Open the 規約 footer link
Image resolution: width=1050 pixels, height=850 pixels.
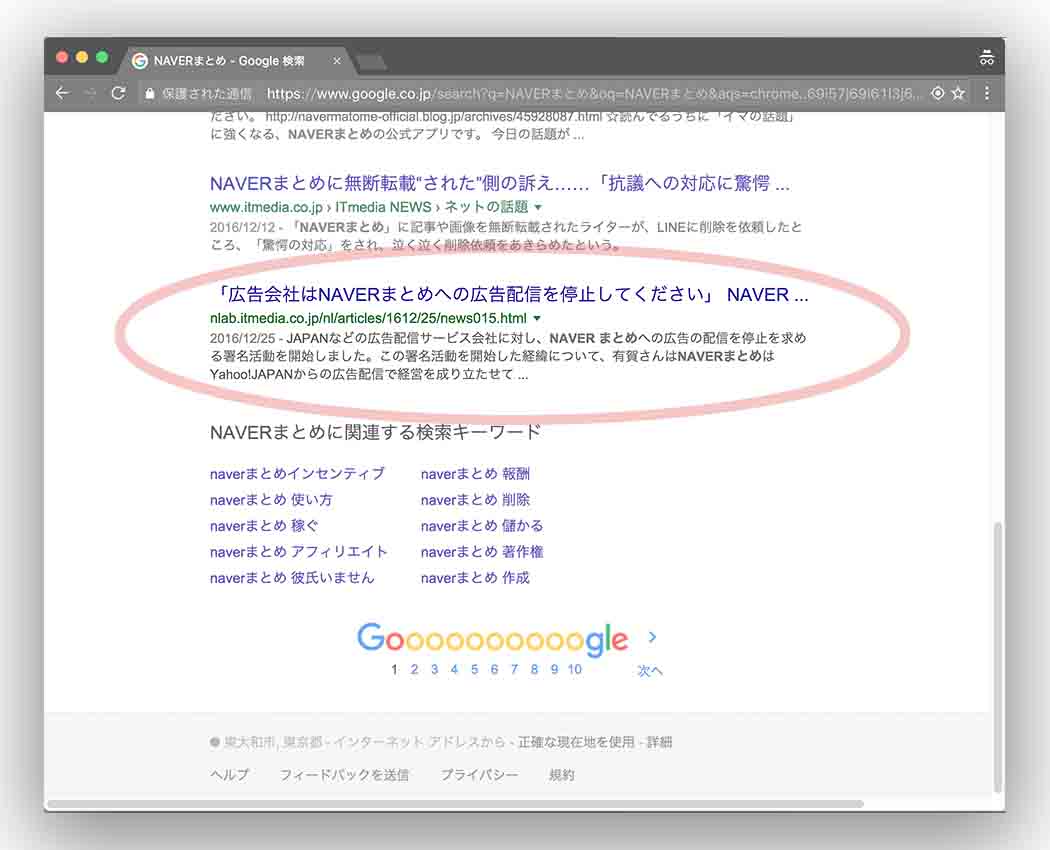562,775
